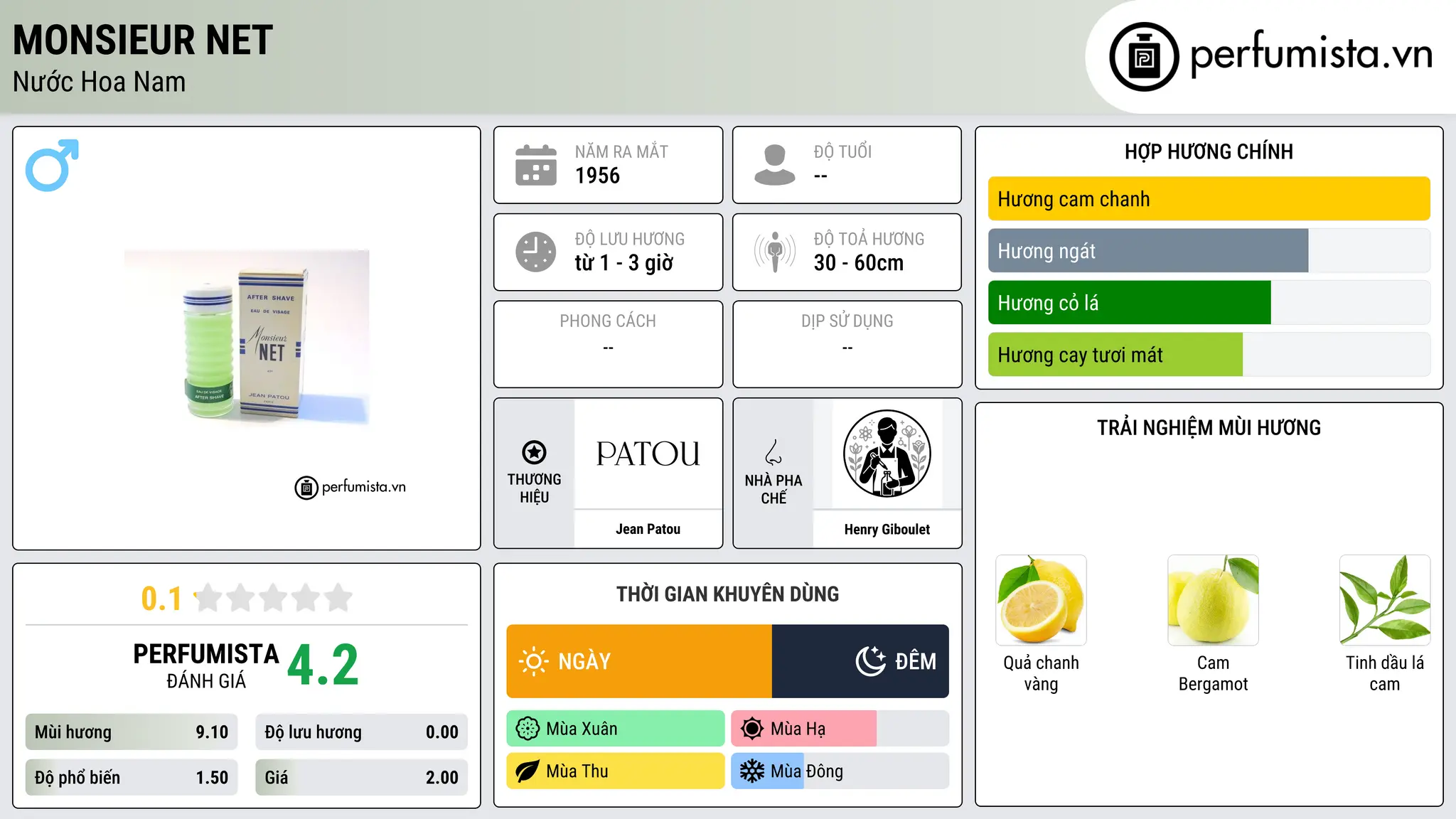Open the Jean Patou brand link
The width and height of the screenshot is (1456, 819).
pyautogui.click(x=648, y=529)
